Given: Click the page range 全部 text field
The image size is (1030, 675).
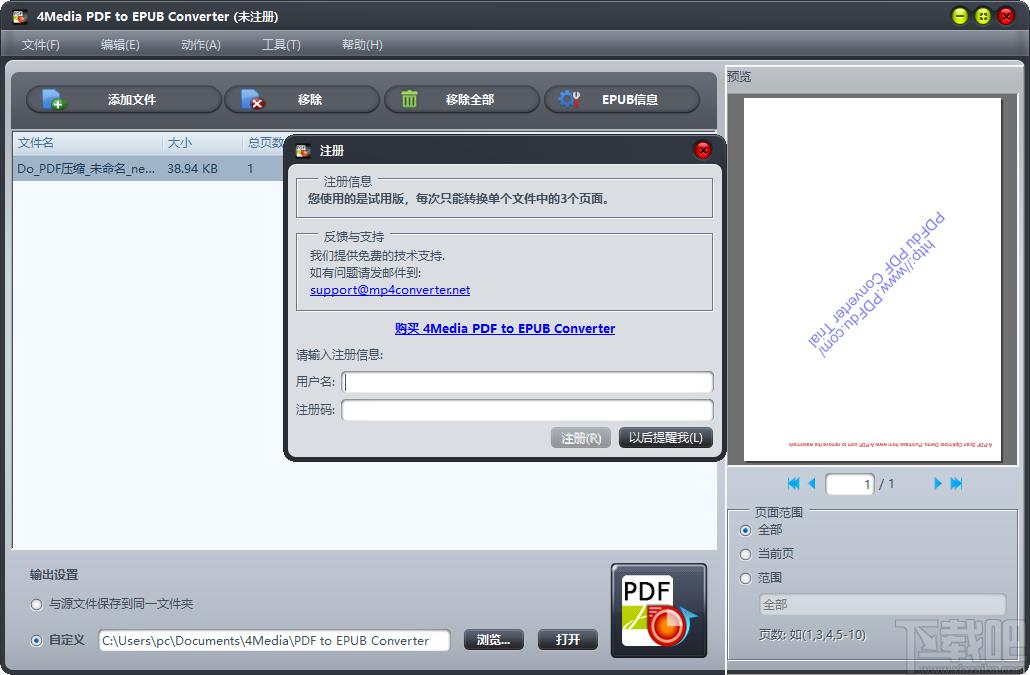Looking at the screenshot, I should pos(882,604).
